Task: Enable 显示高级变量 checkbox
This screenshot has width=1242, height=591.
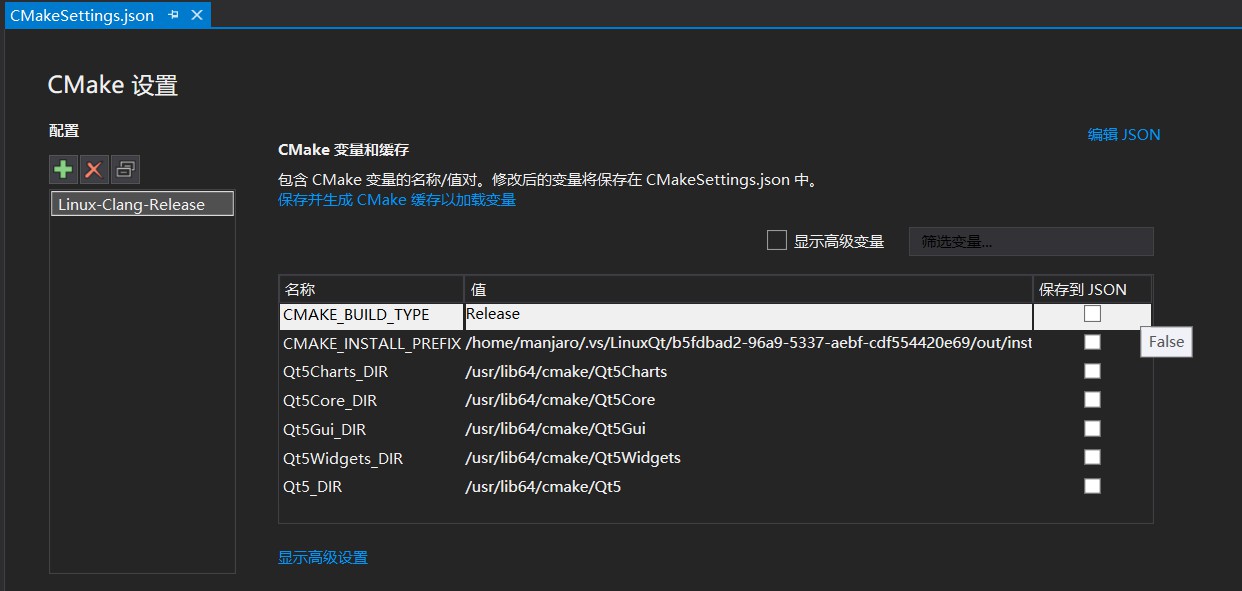Action: [x=776, y=239]
